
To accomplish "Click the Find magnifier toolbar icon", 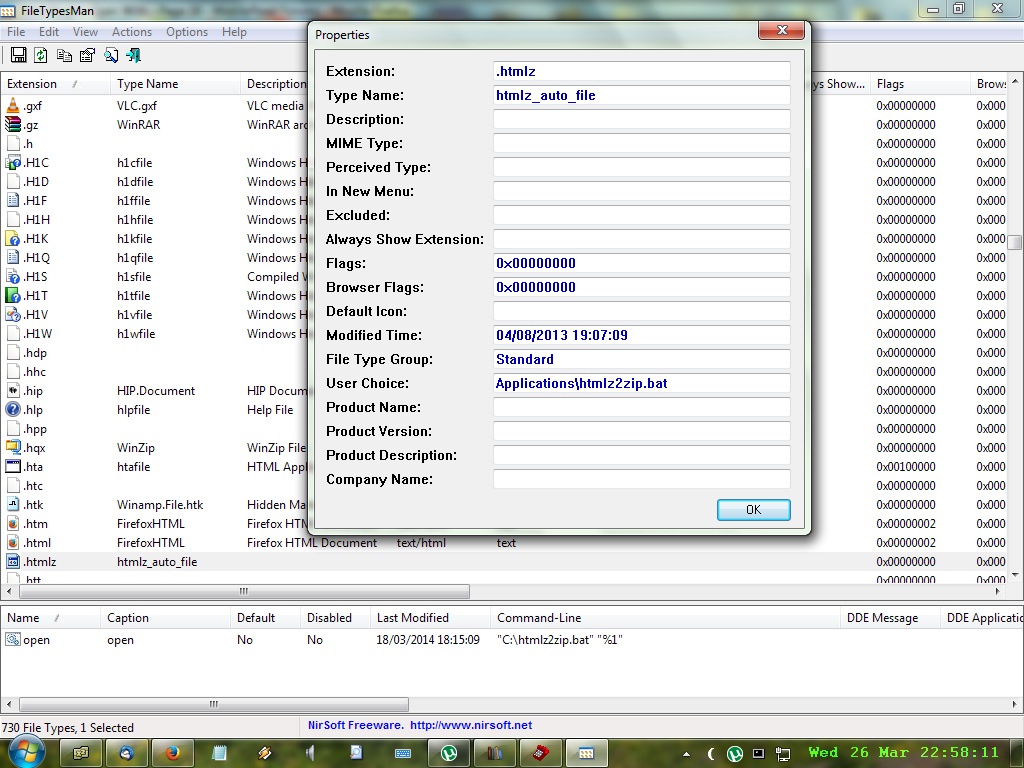I will point(111,56).
